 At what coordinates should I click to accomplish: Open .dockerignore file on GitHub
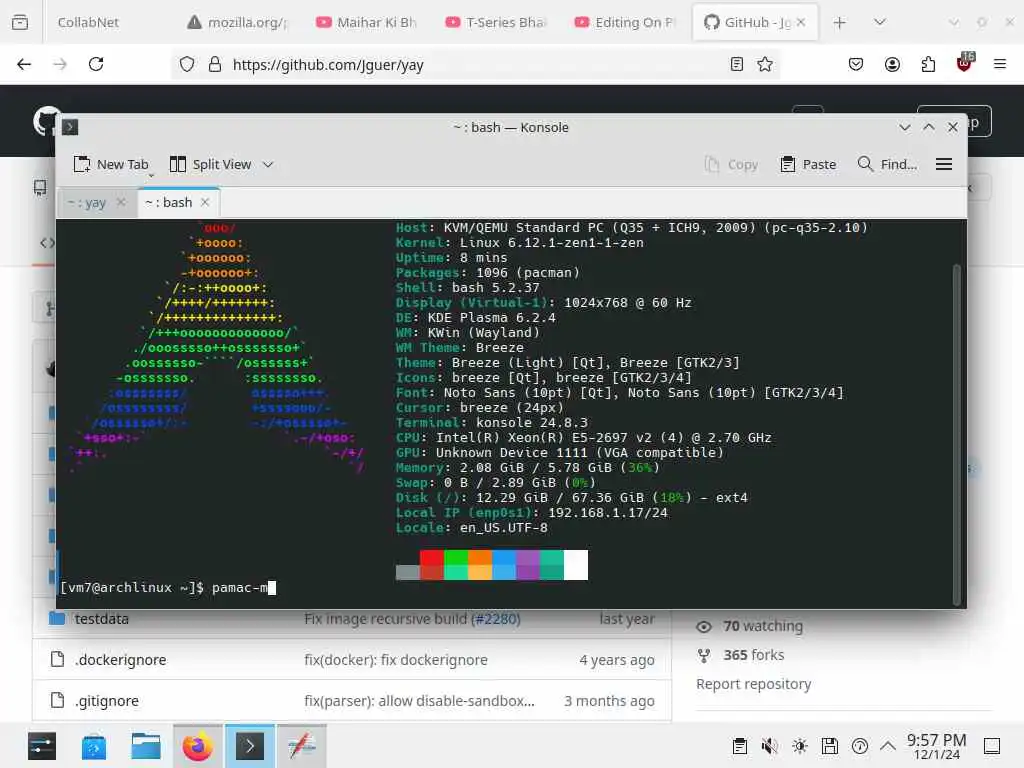point(120,660)
